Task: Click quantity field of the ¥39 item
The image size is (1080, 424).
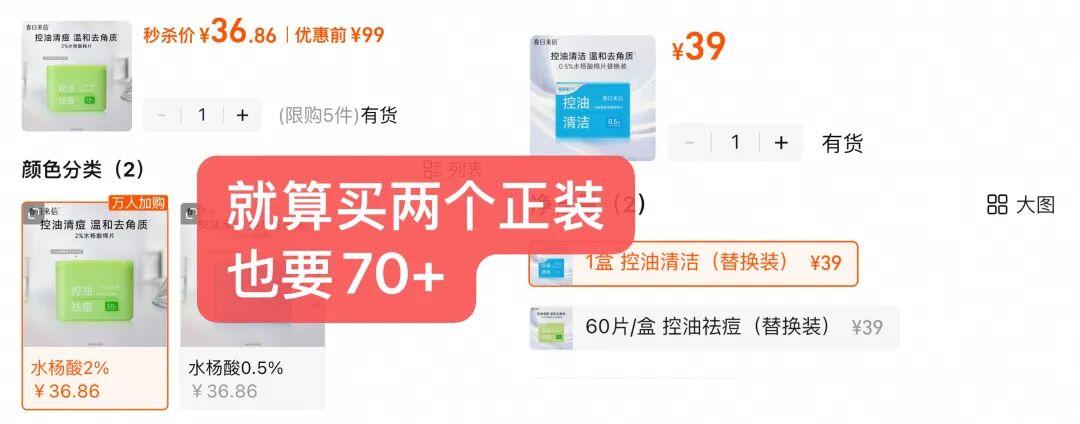Action: (x=735, y=142)
